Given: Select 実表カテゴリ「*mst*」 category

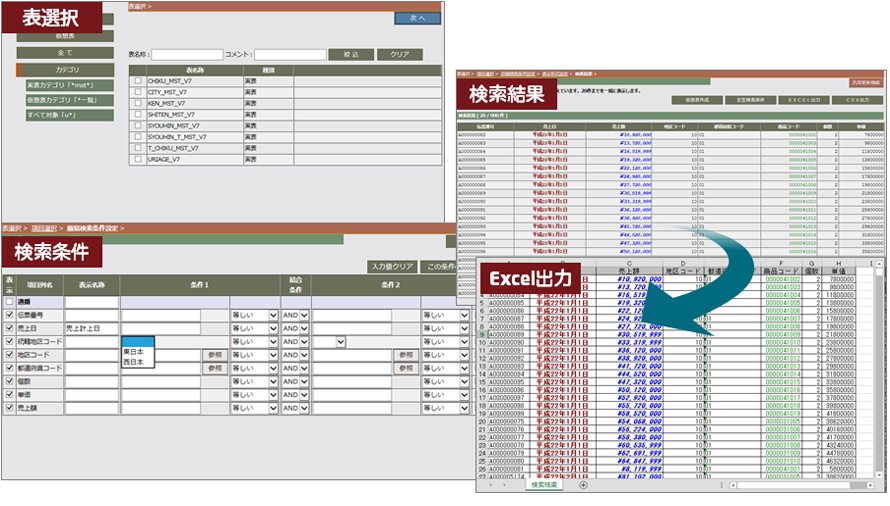Looking at the screenshot, I should pyautogui.click(x=69, y=85).
